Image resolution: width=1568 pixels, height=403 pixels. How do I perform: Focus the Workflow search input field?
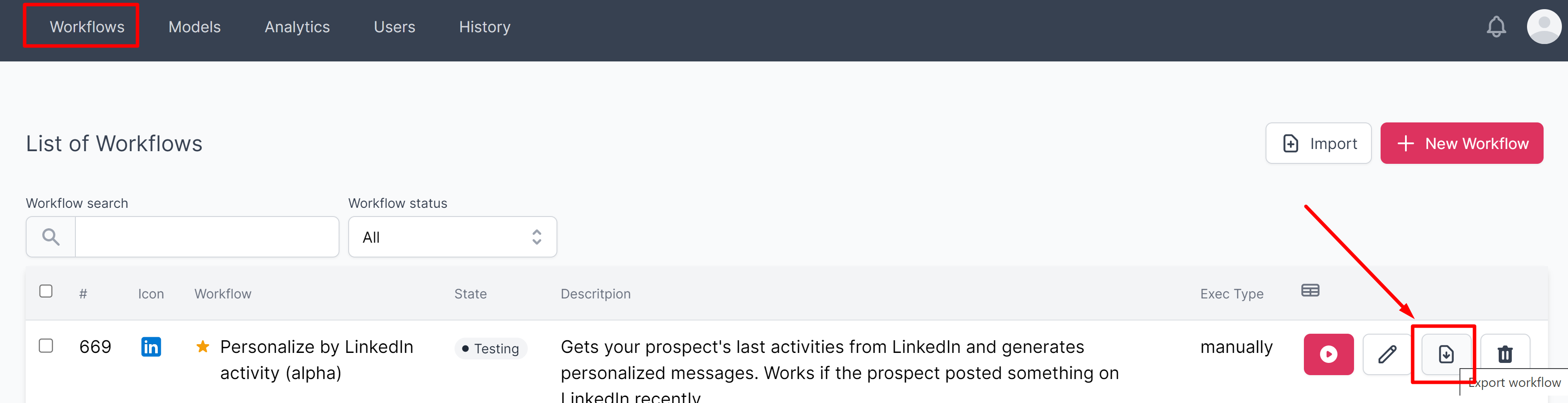coord(207,237)
